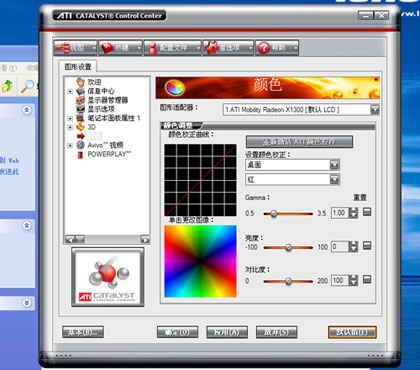Click the brightness value spinner arrows

click(x=353, y=247)
